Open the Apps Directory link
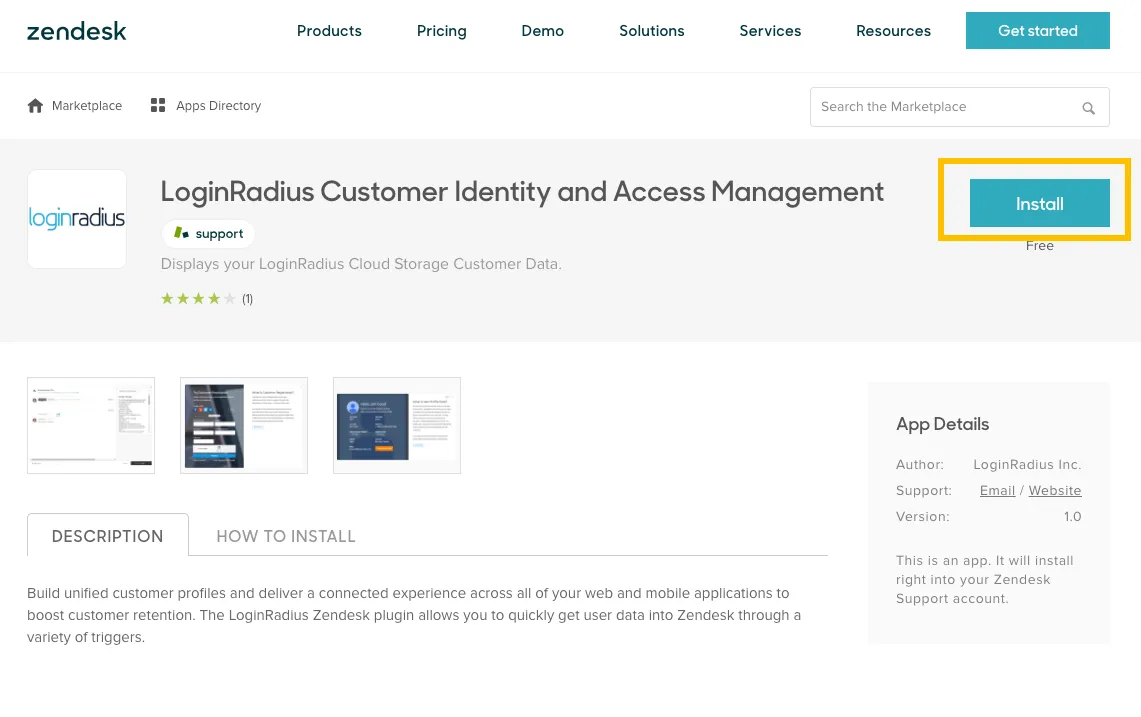 pos(218,106)
